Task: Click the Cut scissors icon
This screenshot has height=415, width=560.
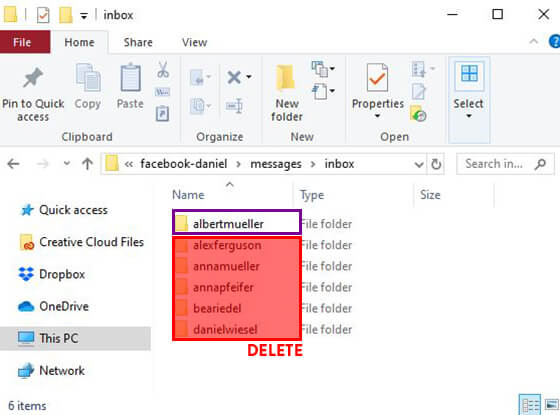Action: click(x=163, y=69)
